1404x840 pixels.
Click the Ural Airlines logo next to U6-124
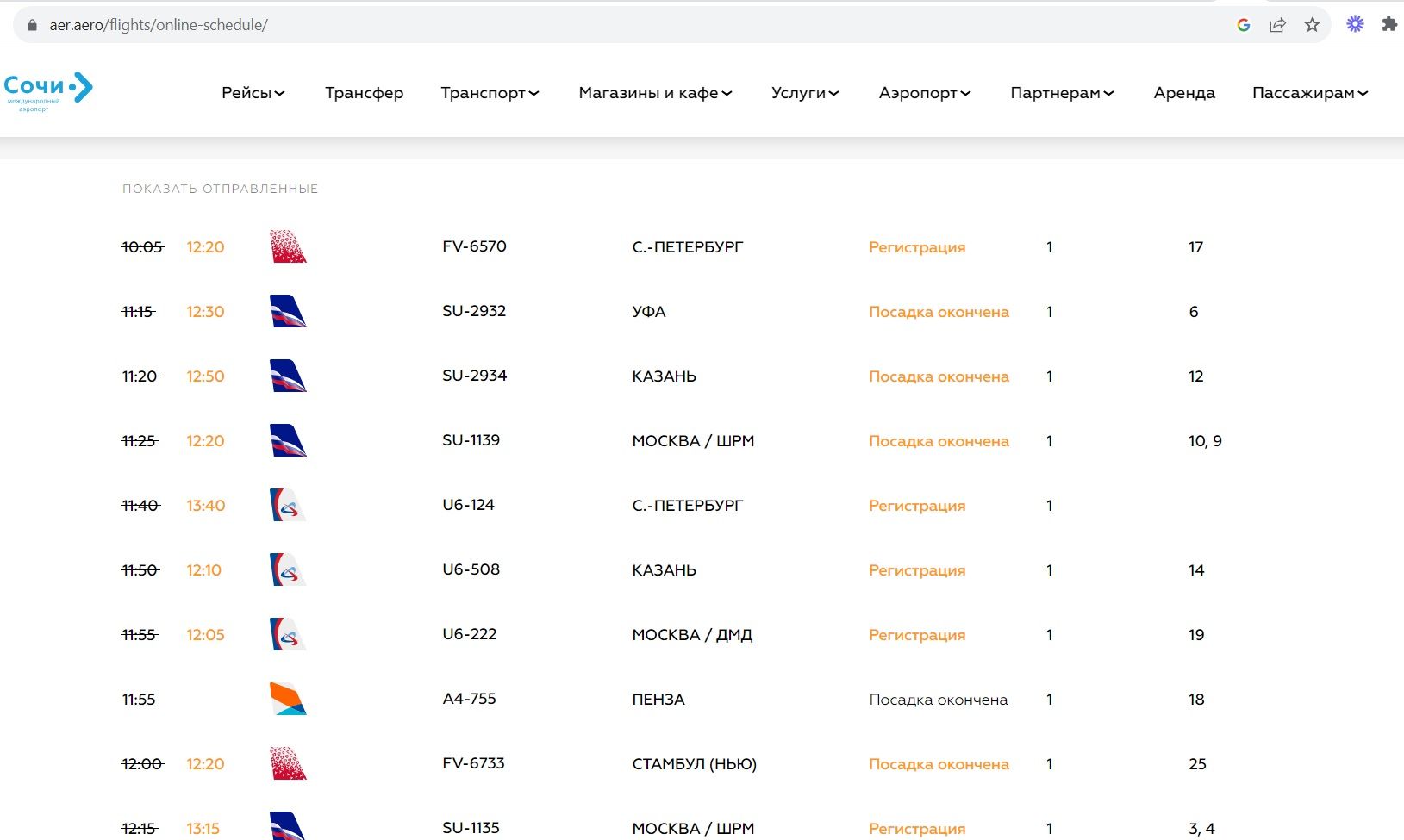point(286,505)
